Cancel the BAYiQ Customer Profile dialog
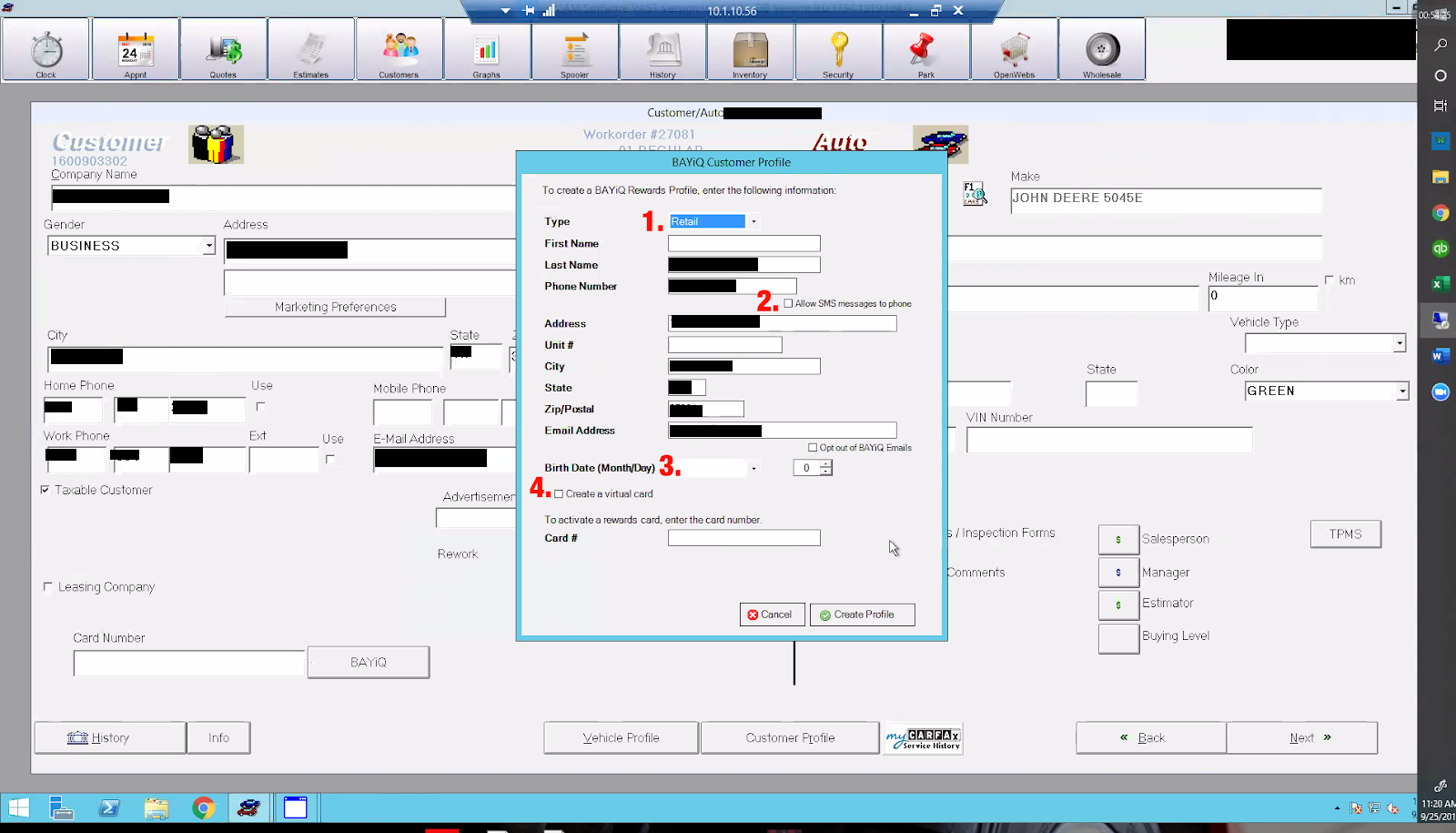 (x=772, y=615)
